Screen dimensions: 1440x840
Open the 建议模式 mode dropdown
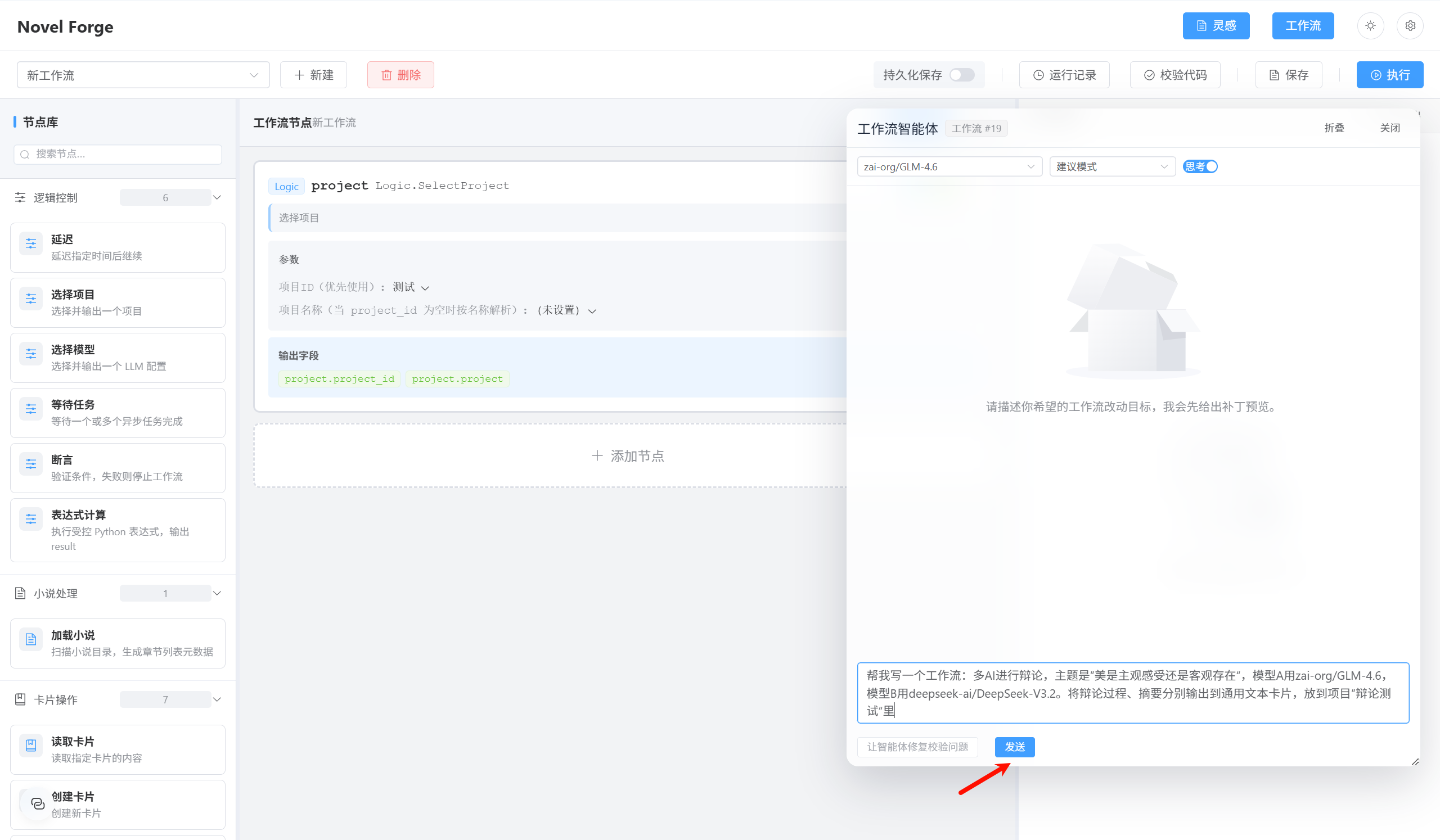1113,167
